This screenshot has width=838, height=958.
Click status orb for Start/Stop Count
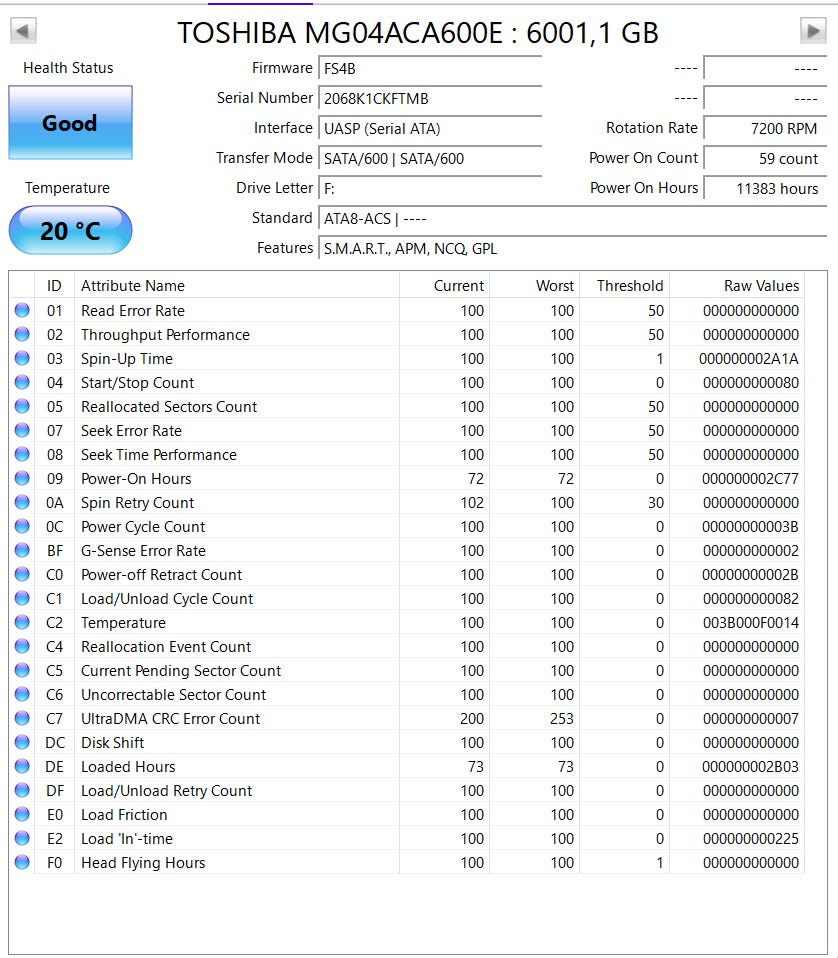pos(22,382)
